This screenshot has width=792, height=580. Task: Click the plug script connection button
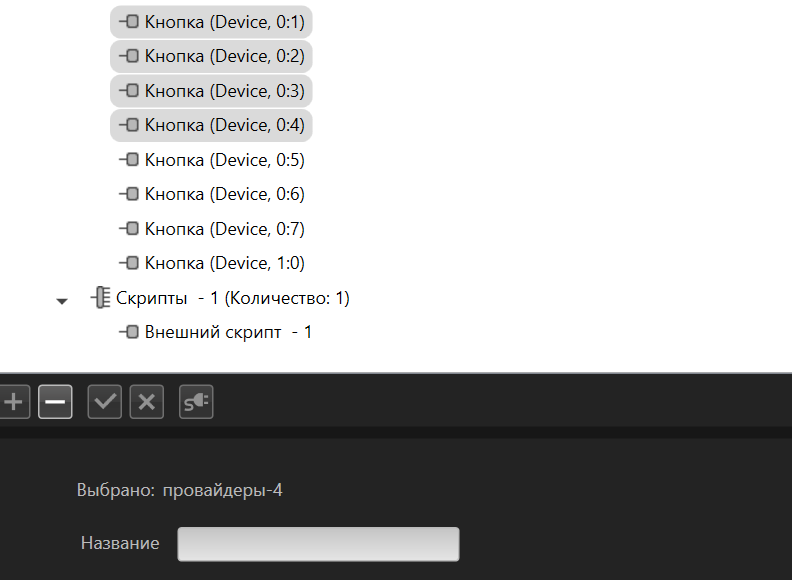pos(196,402)
